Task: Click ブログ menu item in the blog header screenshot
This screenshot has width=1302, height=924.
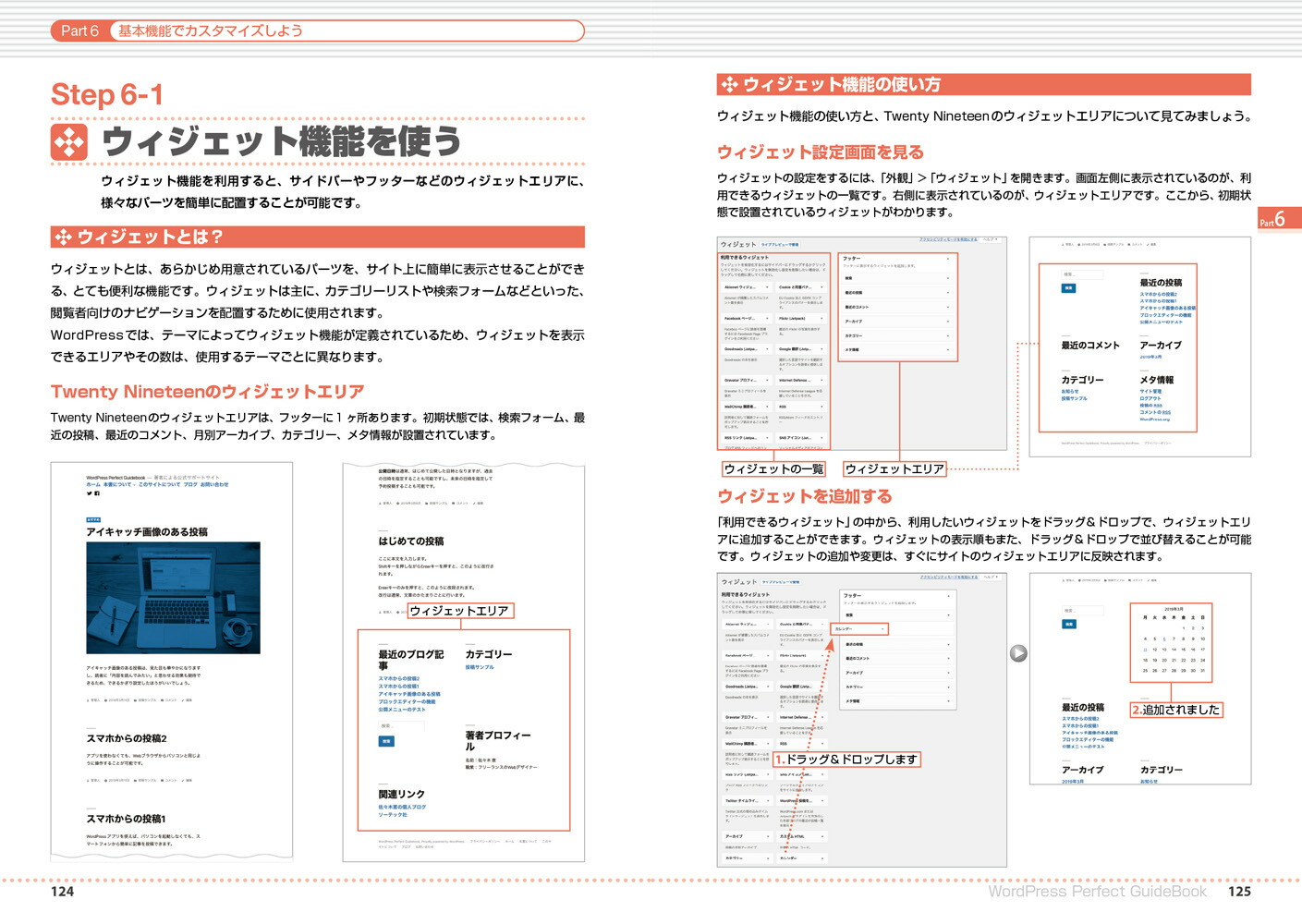Action: (189, 484)
